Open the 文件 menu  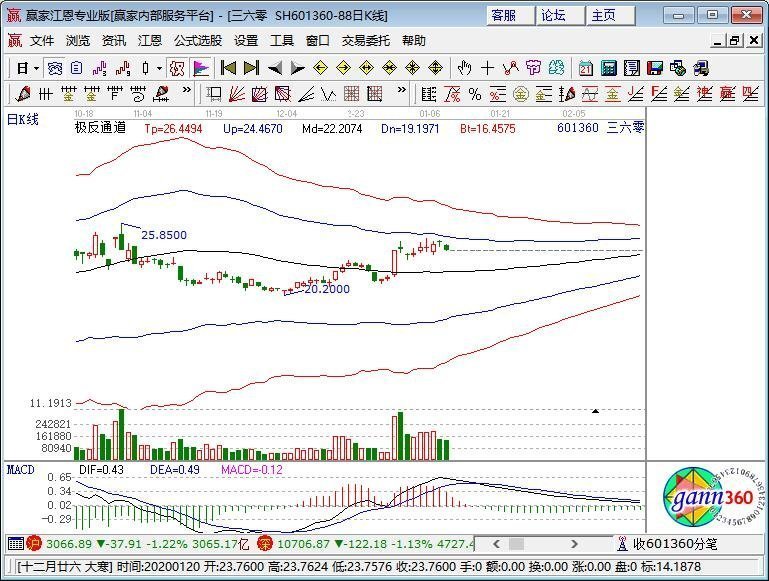pyautogui.click(x=42, y=41)
